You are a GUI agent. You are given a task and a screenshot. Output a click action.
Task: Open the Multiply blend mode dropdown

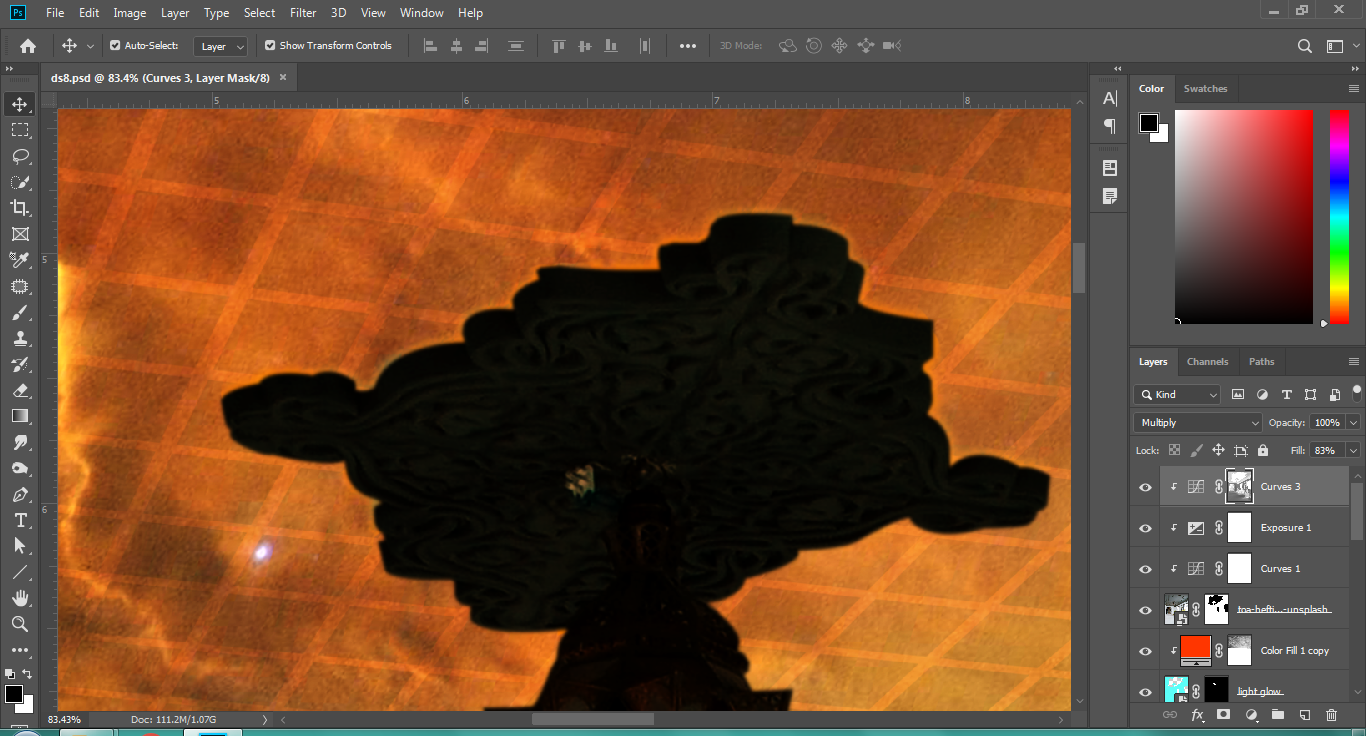[x=1196, y=423]
